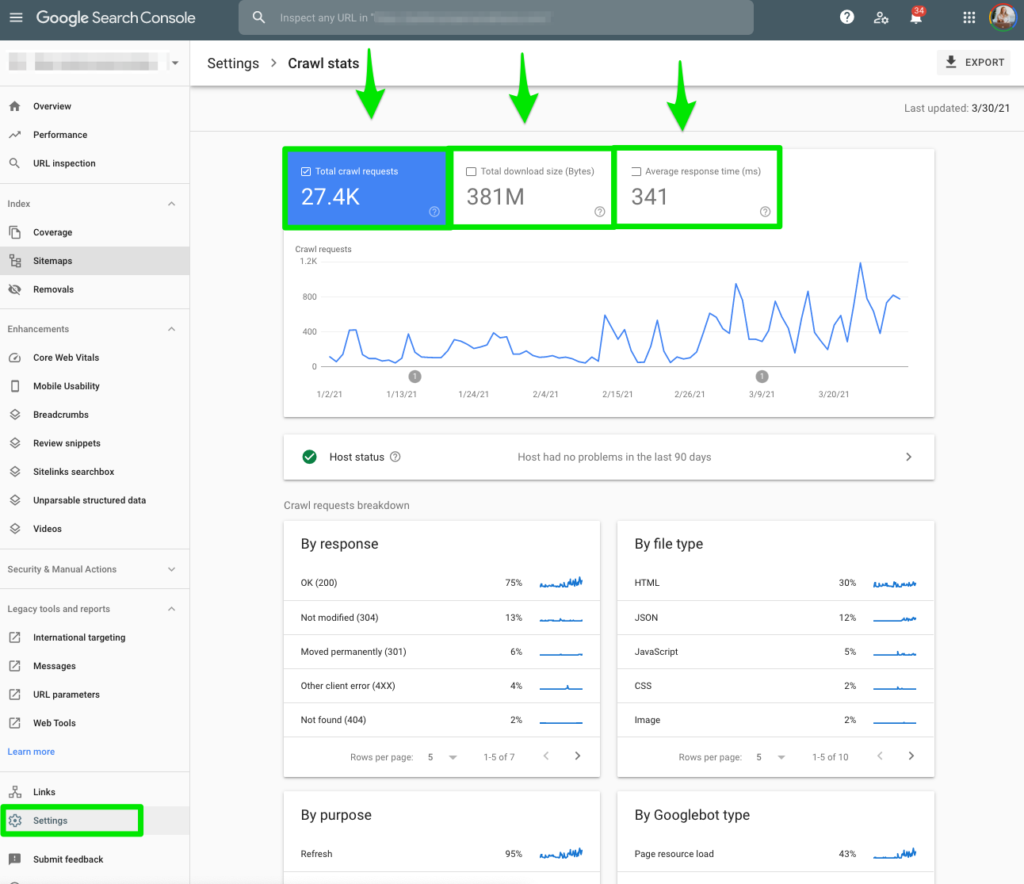Viewport: 1024px width, 884px height.
Task: Click the chart annotation marker near 1/13/21
Action: (415, 376)
